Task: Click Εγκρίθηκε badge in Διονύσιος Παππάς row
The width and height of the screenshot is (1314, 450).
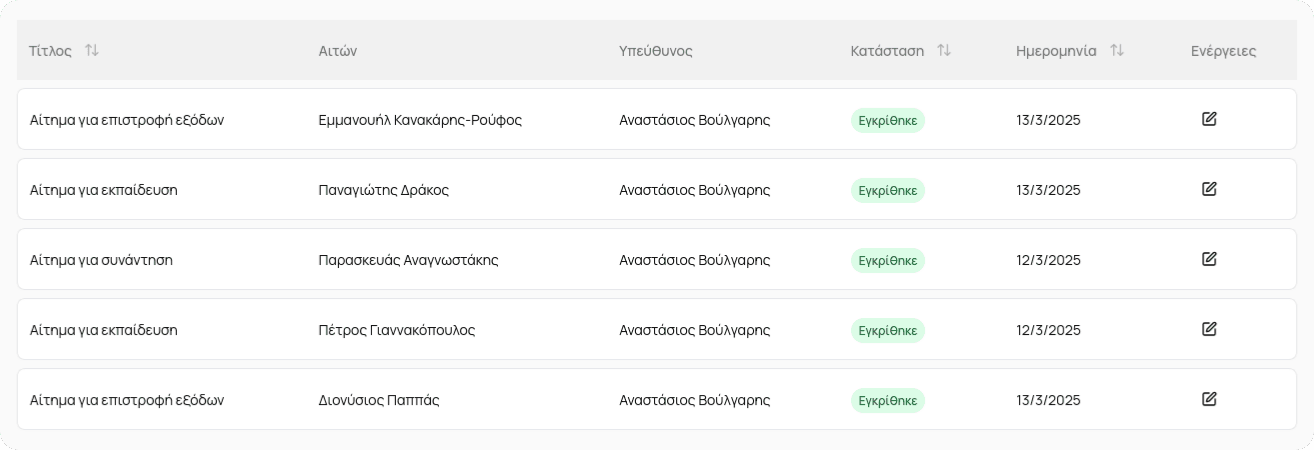Action: pyautogui.click(x=888, y=400)
